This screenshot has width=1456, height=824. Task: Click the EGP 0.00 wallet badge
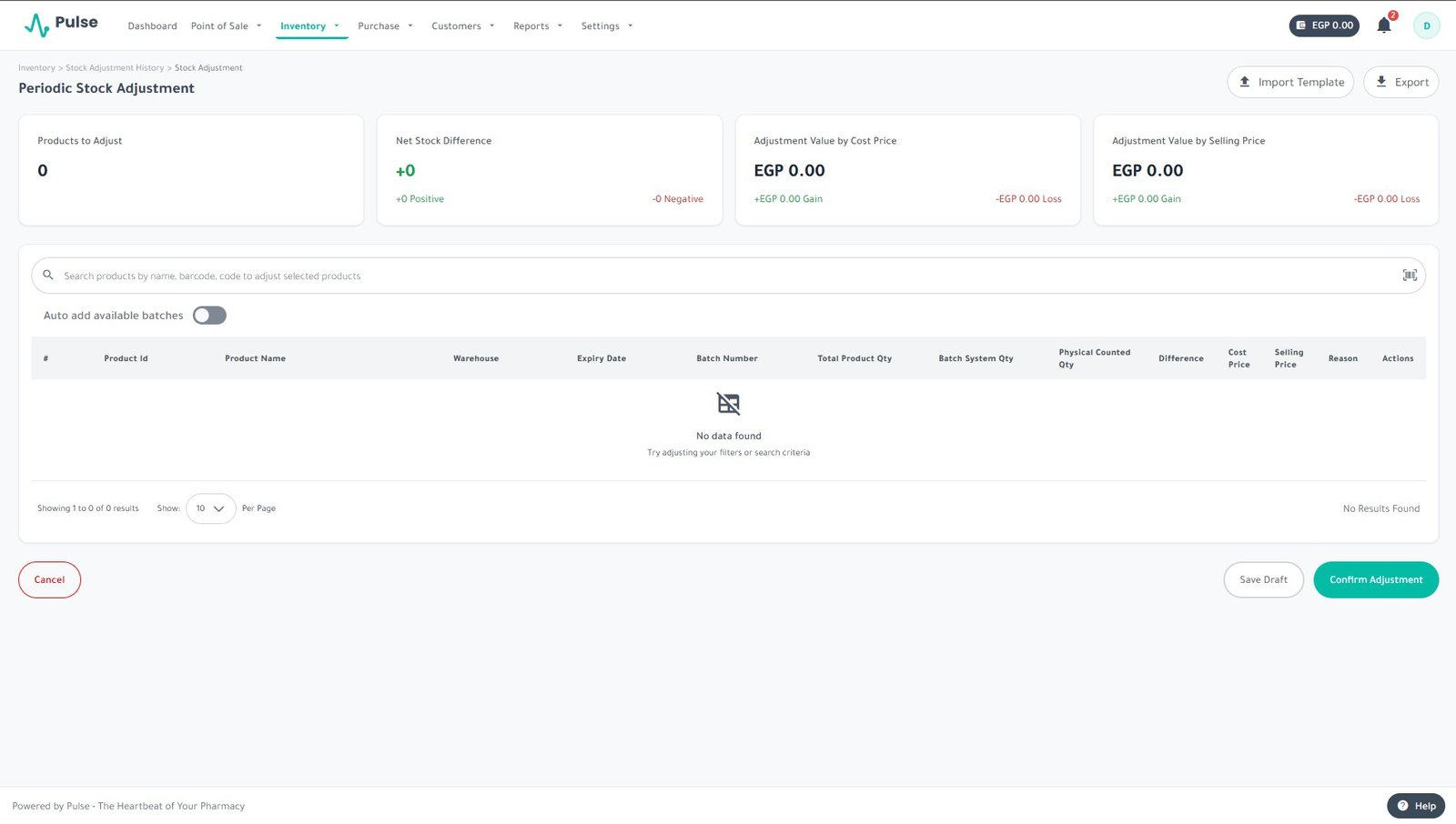[x=1323, y=25]
